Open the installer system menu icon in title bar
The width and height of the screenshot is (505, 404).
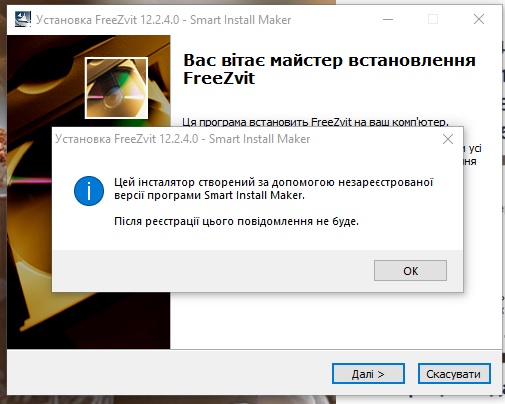tap(23, 19)
